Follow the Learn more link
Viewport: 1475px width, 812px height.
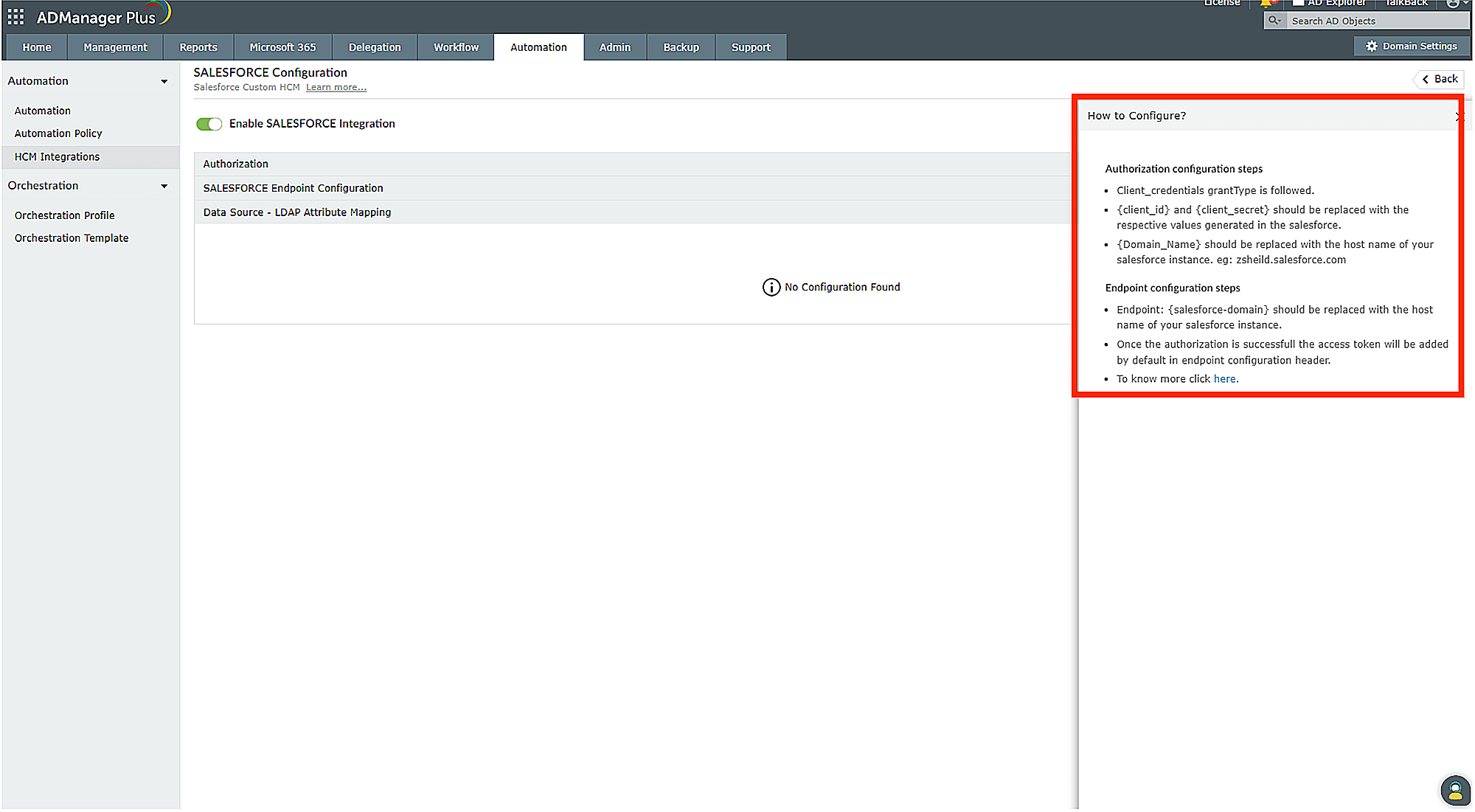pos(336,88)
